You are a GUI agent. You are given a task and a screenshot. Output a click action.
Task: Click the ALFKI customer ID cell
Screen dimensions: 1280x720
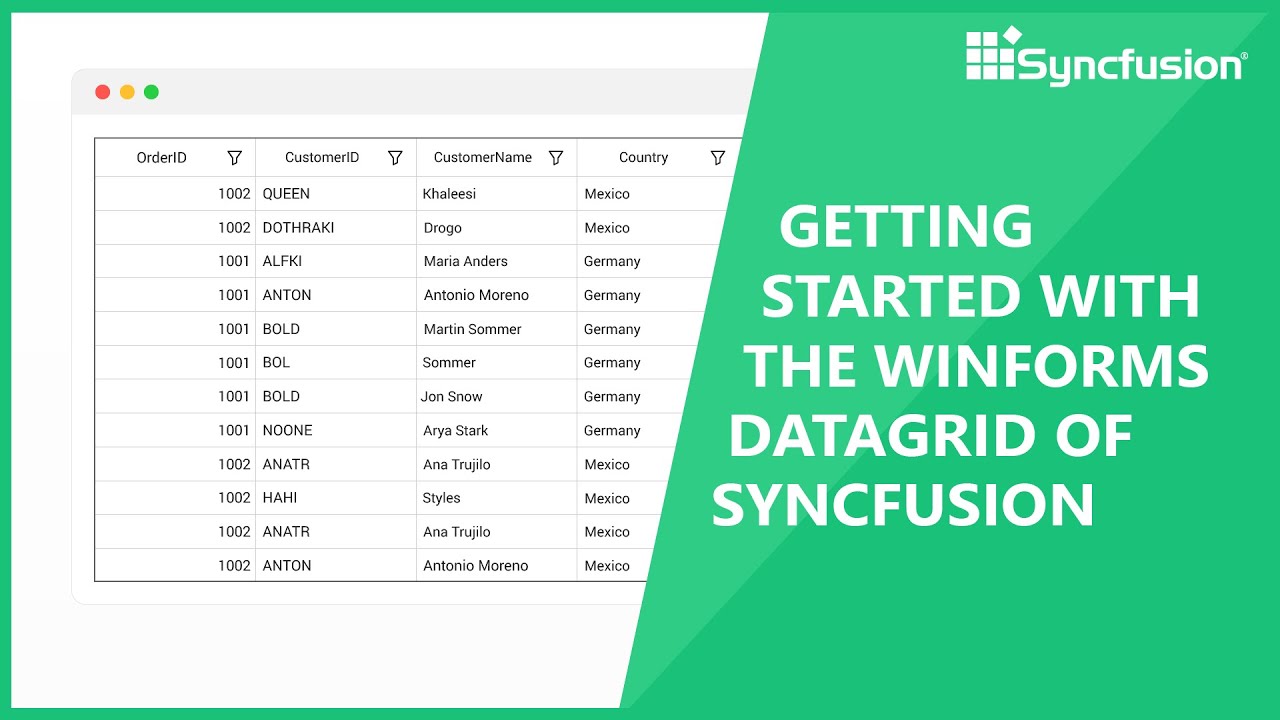tap(336, 261)
